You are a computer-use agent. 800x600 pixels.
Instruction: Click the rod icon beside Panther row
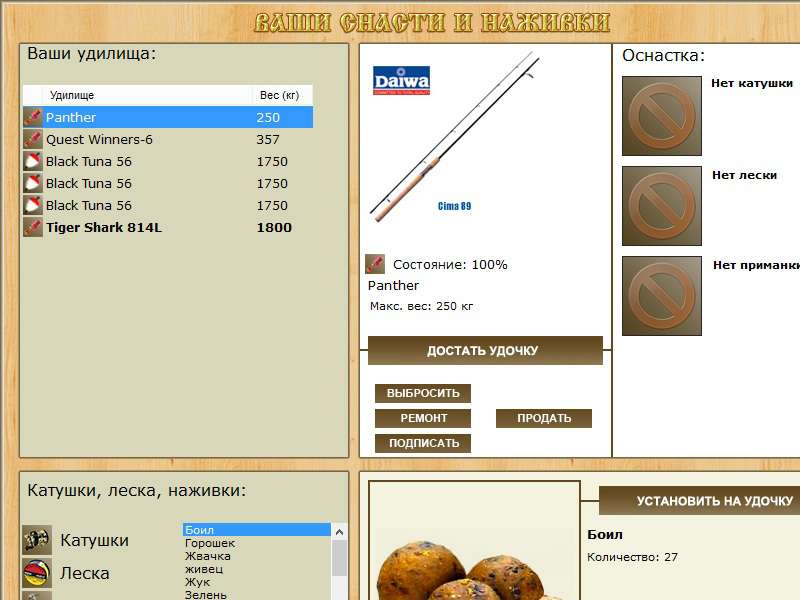tap(33, 117)
